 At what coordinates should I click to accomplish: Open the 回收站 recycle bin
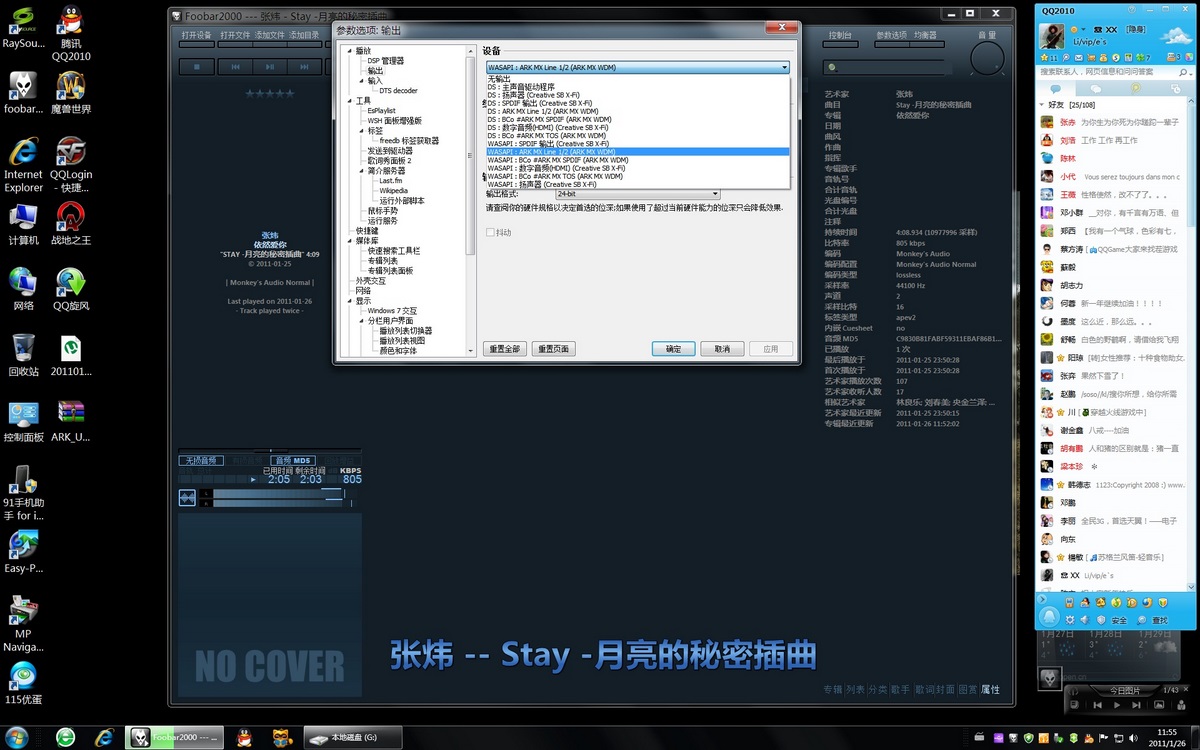[x=24, y=355]
